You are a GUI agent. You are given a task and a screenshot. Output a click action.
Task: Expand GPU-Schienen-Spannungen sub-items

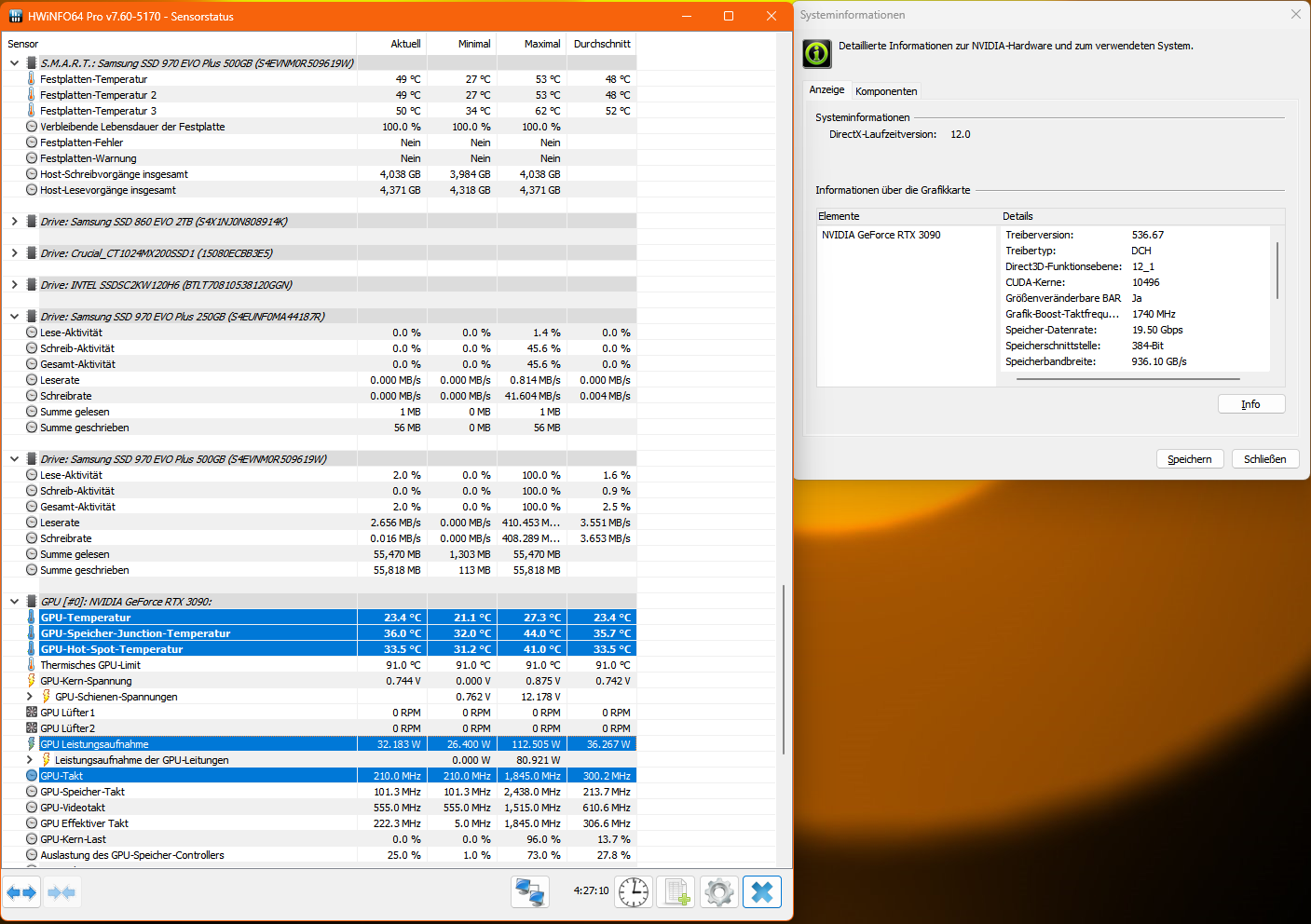click(x=29, y=697)
